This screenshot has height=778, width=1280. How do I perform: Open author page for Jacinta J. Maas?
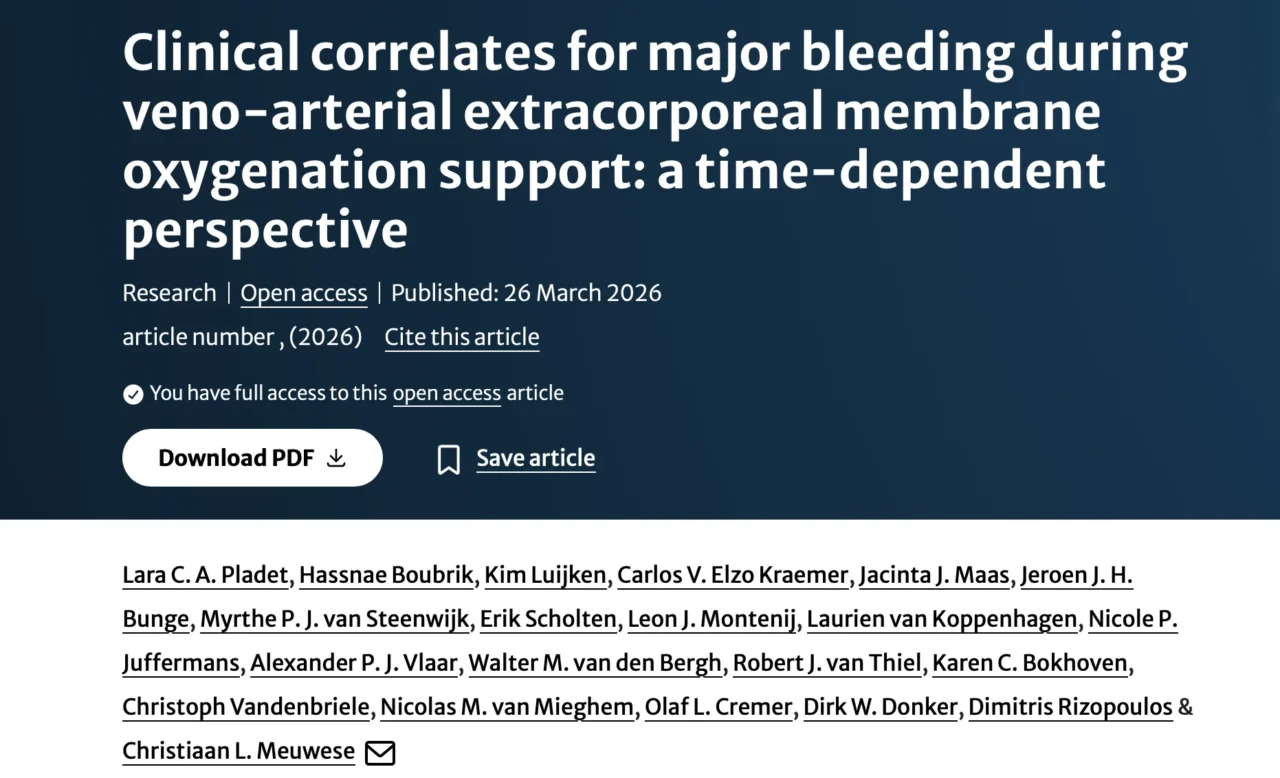pyautogui.click(x=934, y=575)
